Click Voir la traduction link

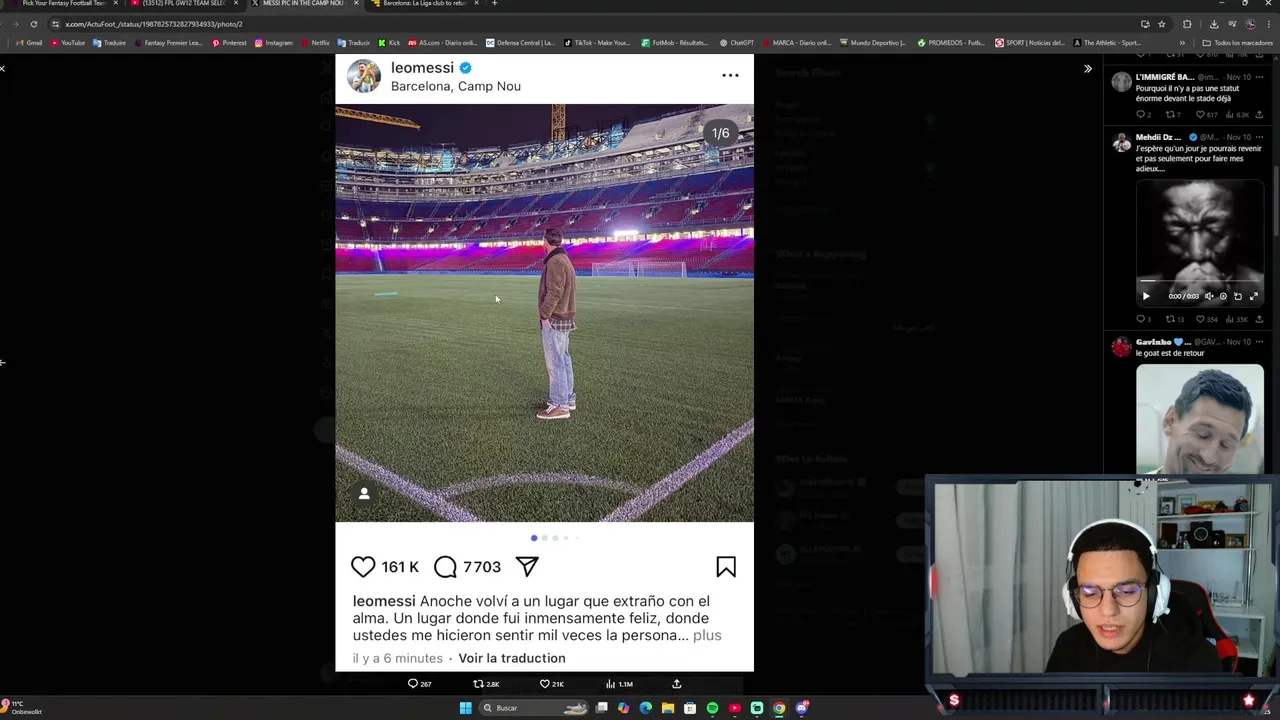pyautogui.click(x=512, y=658)
